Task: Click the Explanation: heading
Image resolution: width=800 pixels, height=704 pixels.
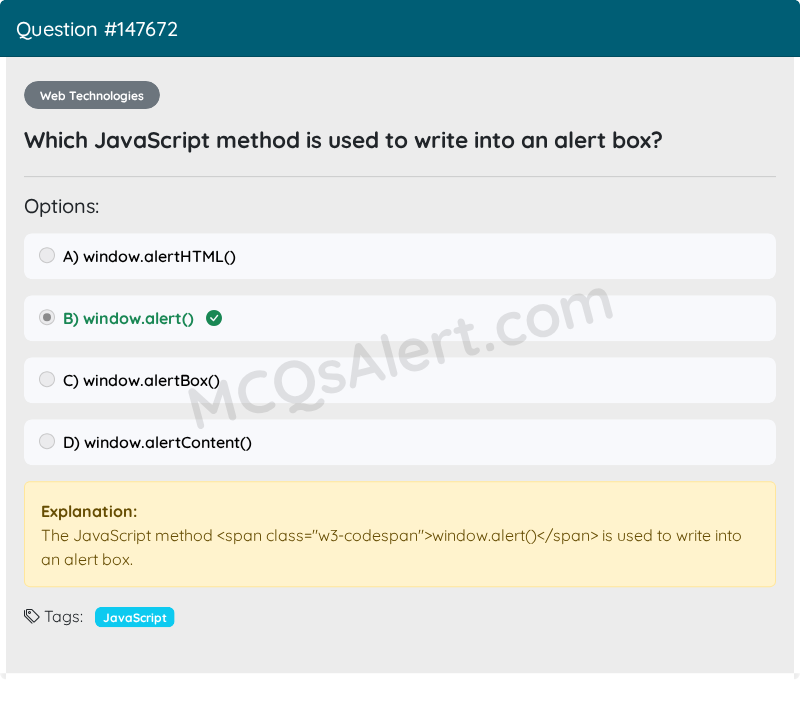Action: click(89, 512)
